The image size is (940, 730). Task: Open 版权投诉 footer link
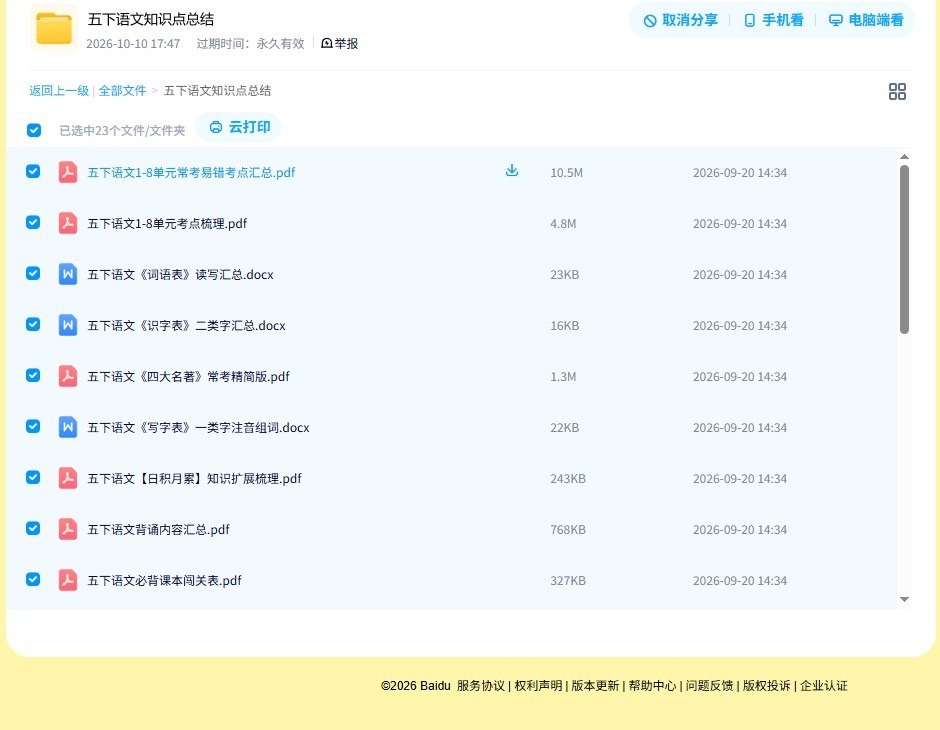pos(767,686)
